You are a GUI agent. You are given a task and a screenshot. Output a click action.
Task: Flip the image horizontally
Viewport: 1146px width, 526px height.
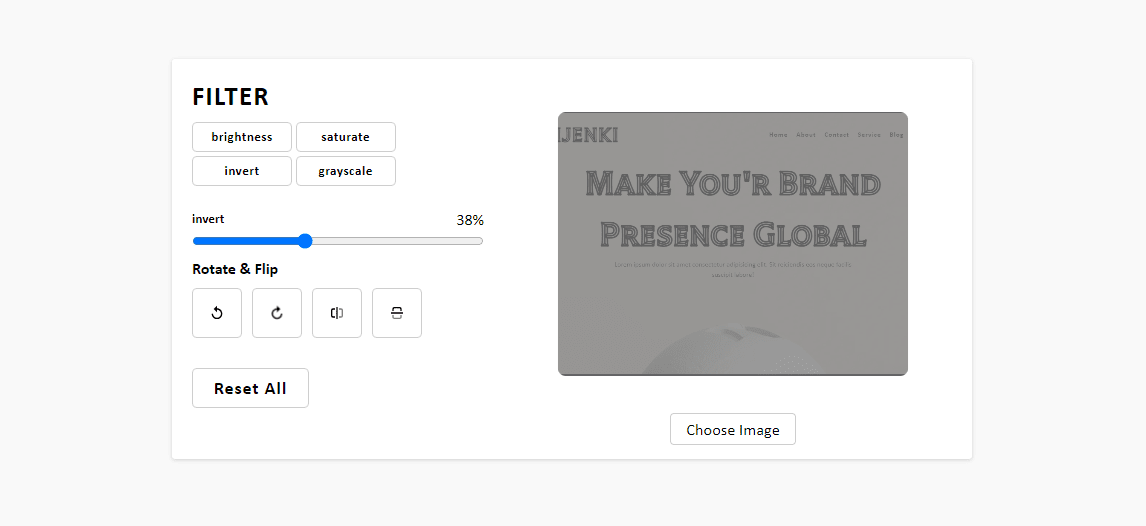tap(337, 313)
